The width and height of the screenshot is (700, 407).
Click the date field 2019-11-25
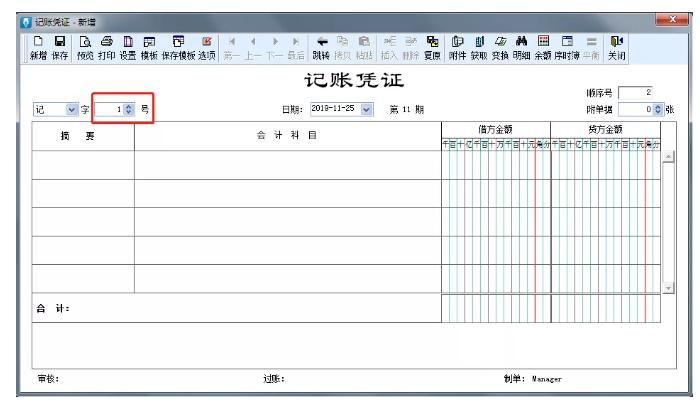(x=336, y=109)
